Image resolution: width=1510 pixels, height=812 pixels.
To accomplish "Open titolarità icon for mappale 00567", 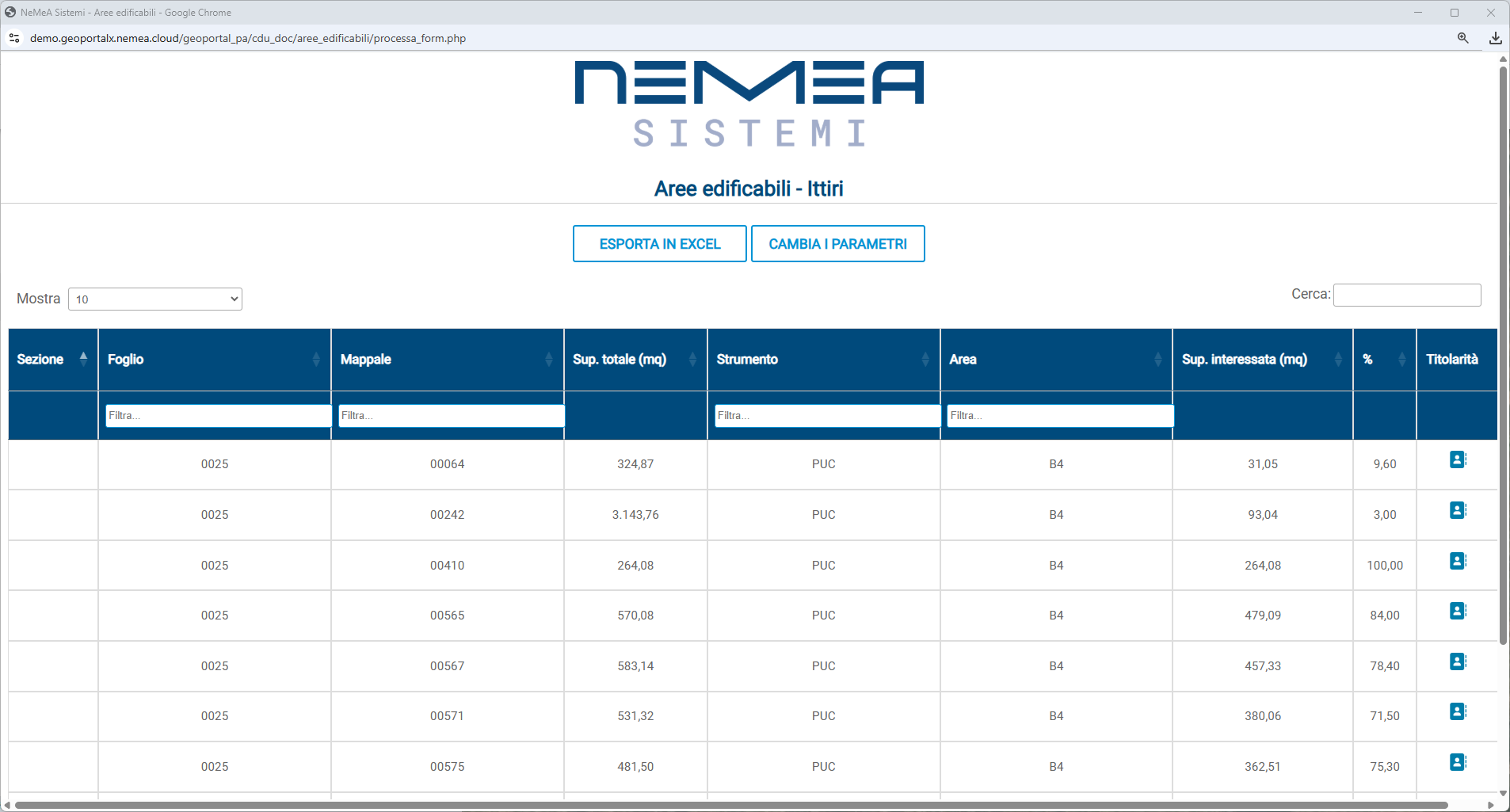I will pyautogui.click(x=1457, y=661).
